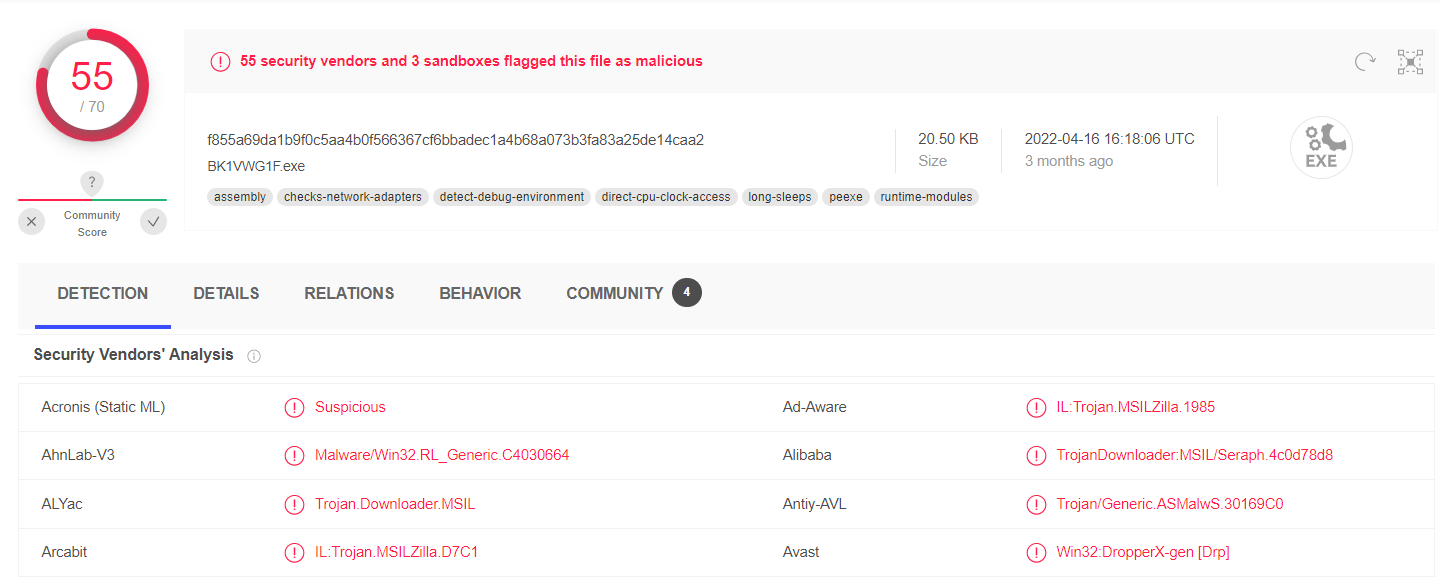This screenshot has width=1440, height=577.
Task: Open the Behavior tab
Action: [x=480, y=293]
